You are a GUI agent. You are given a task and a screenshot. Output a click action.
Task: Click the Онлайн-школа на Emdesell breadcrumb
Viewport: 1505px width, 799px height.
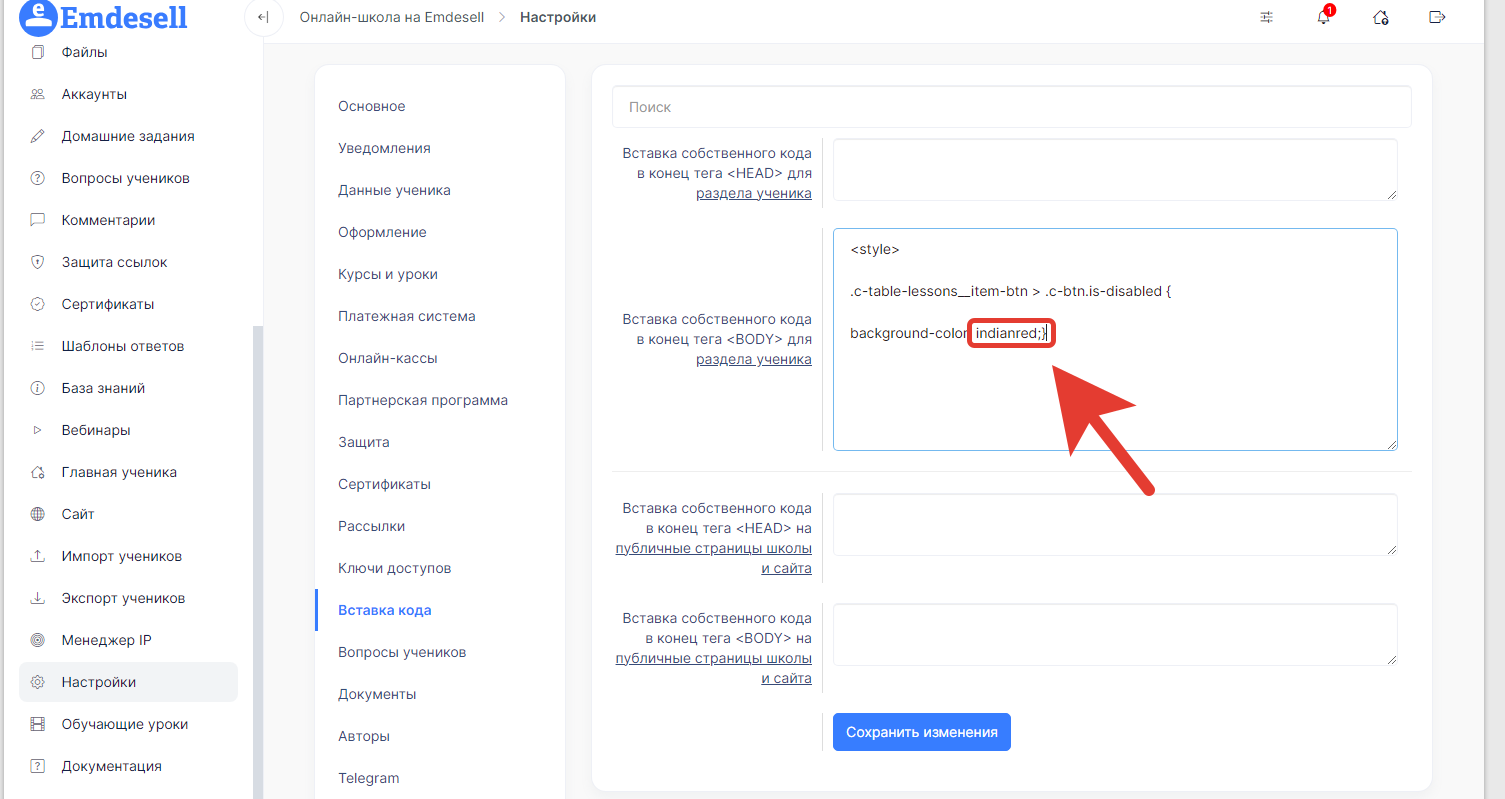(391, 17)
